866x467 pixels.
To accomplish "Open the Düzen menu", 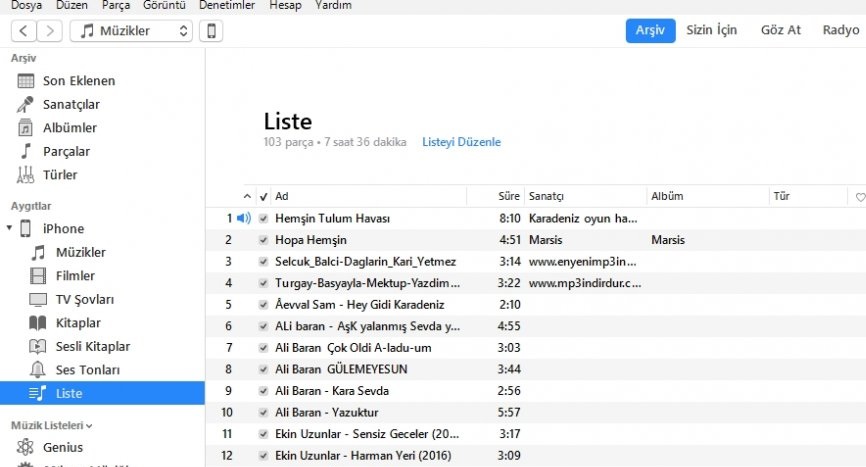I will coord(72,6).
